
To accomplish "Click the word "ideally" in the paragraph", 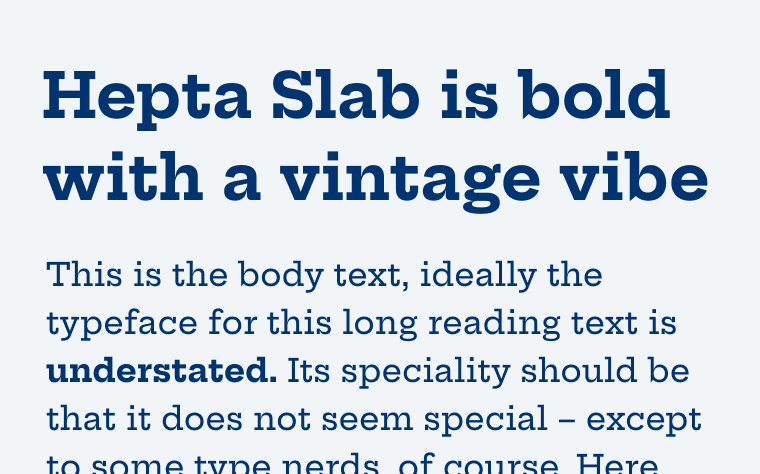I will pyautogui.click(x=478, y=276).
